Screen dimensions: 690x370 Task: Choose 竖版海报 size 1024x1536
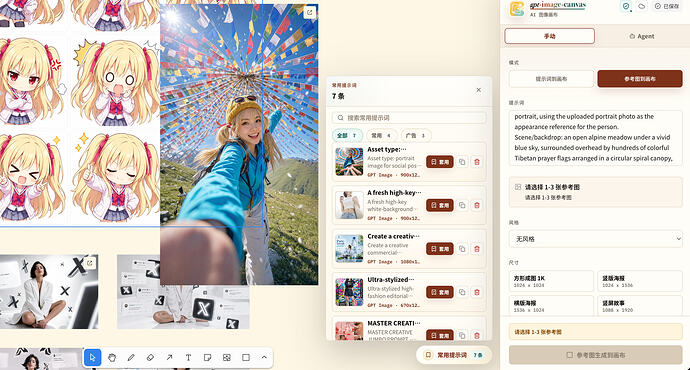click(x=640, y=281)
